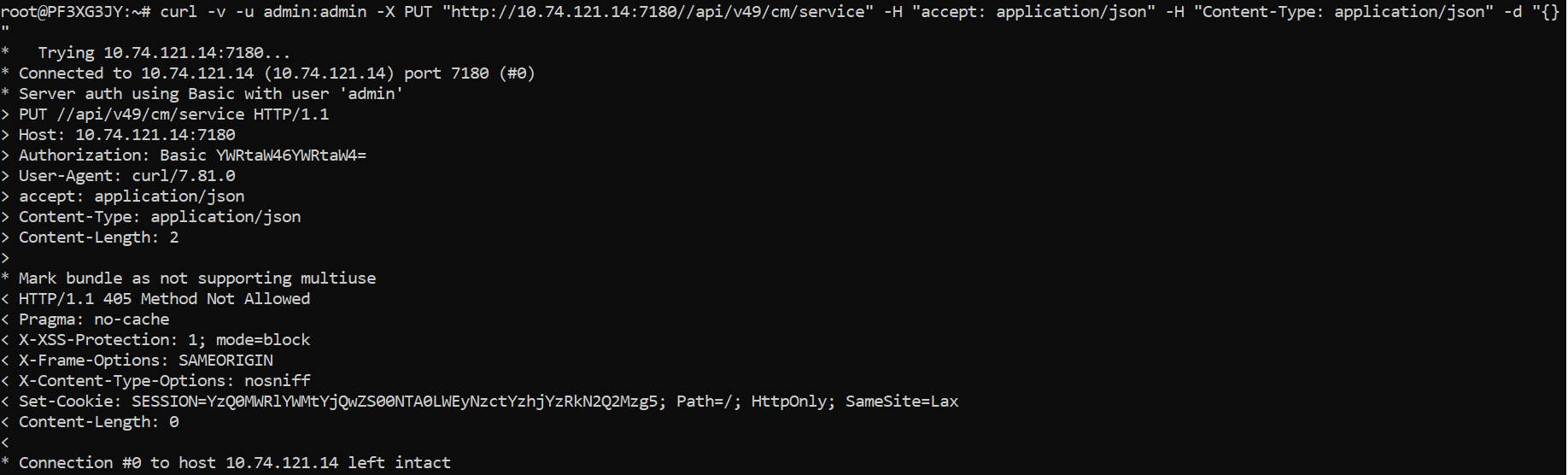Viewport: 1568px width, 475px height.
Task: Click the "Content-Length: 0" response header
Action: click(98, 422)
